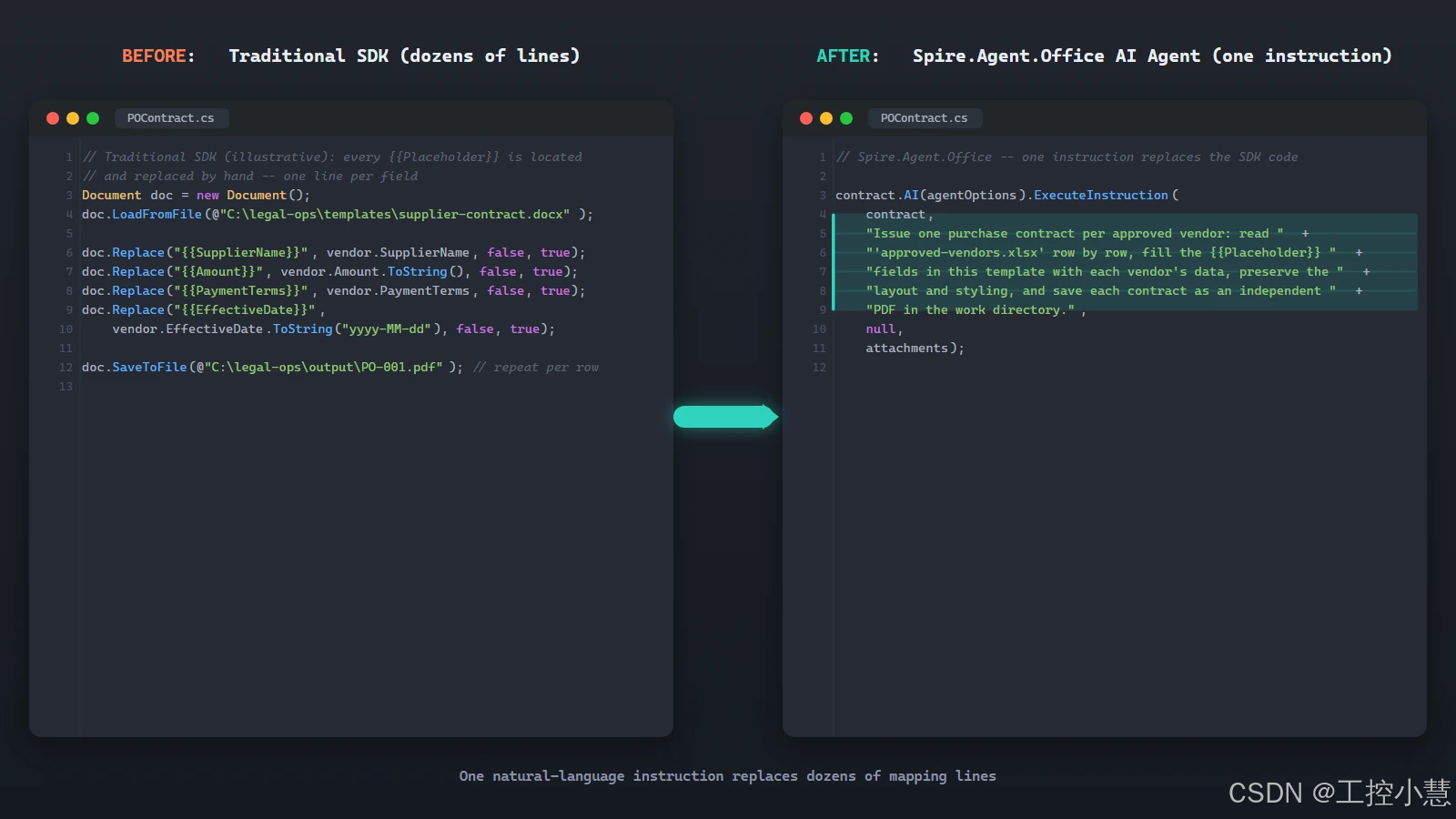Click the doc.SaveToFile PO-001.pdf line
1456x819 pixels.
272,367
